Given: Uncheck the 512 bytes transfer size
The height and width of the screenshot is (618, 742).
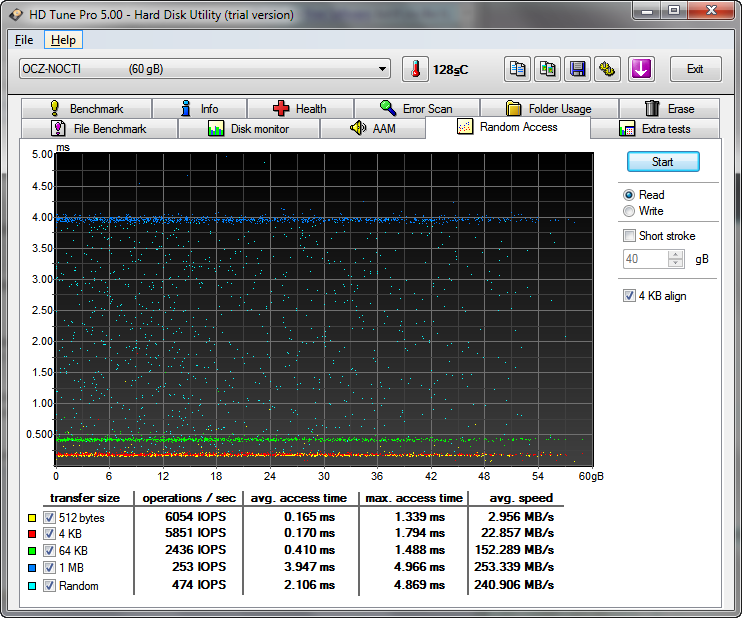Looking at the screenshot, I should [x=49, y=518].
